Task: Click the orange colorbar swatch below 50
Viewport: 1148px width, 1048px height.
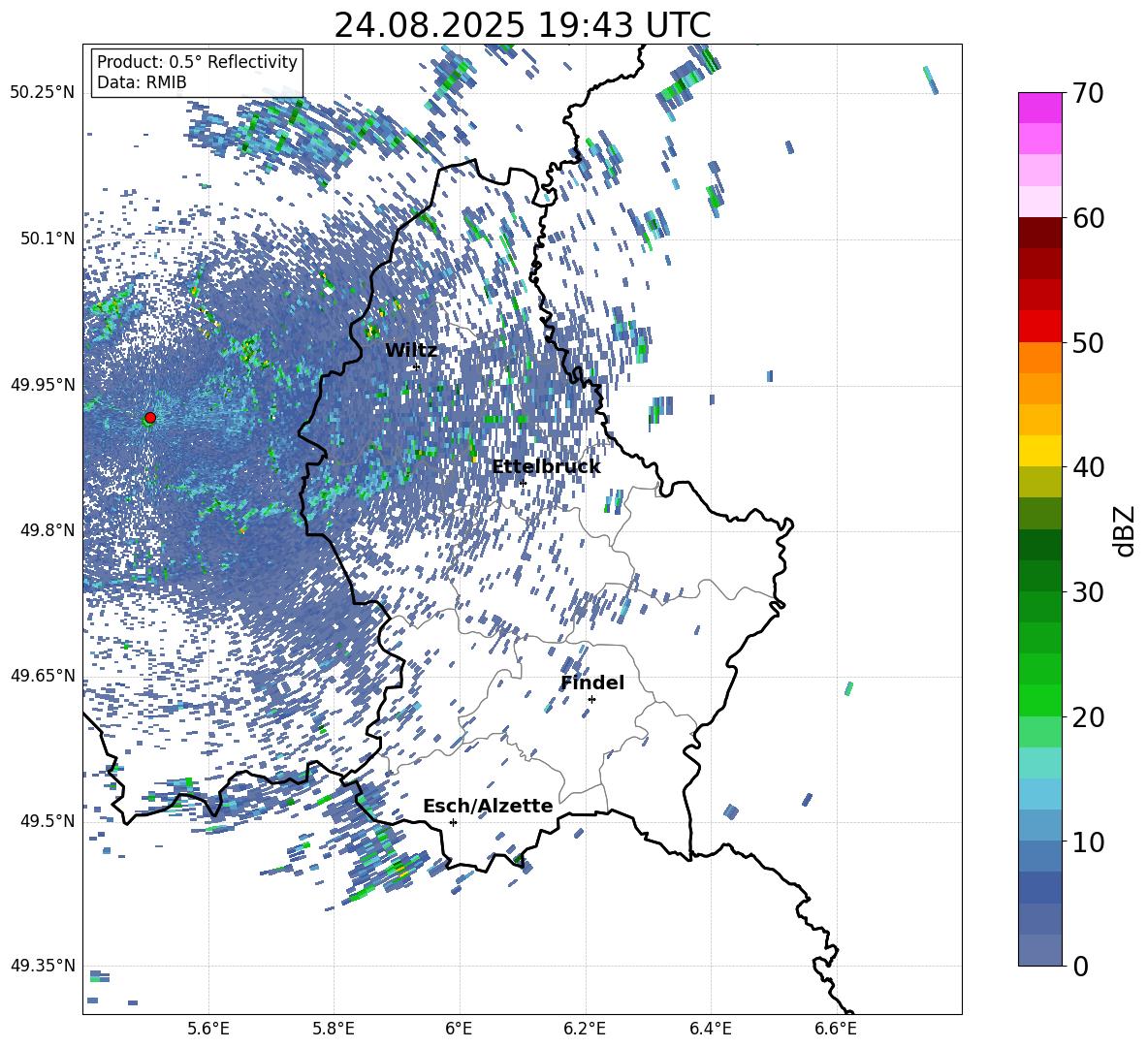Action: point(1039,357)
